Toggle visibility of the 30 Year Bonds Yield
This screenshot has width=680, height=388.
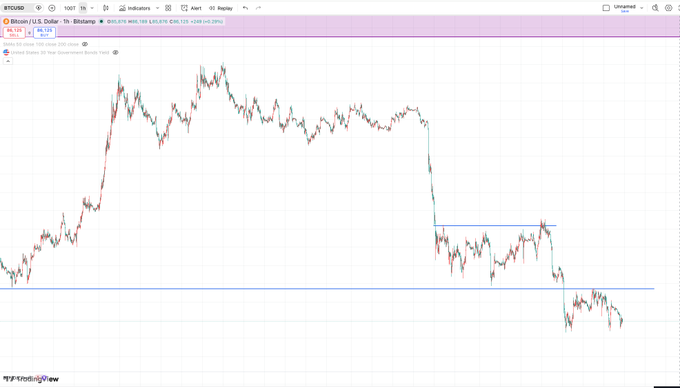click(115, 52)
